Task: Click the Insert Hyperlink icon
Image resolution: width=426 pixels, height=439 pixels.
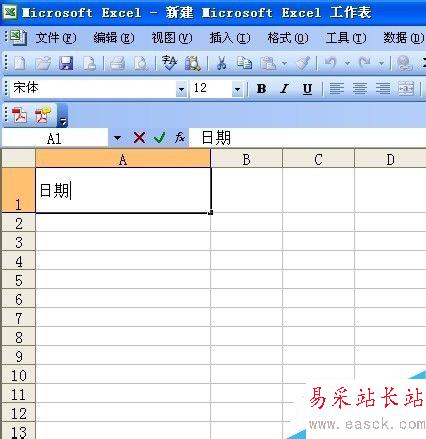Action: coord(404,63)
